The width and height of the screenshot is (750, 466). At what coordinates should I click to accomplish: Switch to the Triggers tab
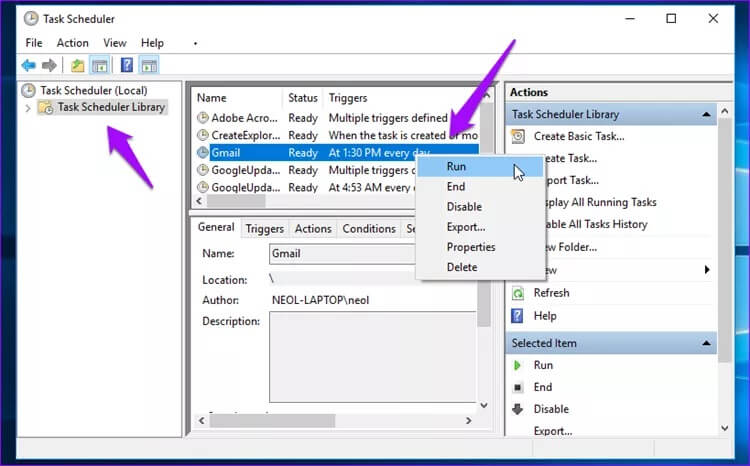265,229
